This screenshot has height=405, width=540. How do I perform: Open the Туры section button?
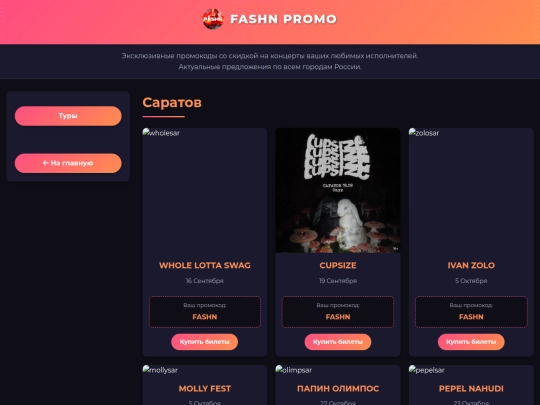(x=68, y=116)
